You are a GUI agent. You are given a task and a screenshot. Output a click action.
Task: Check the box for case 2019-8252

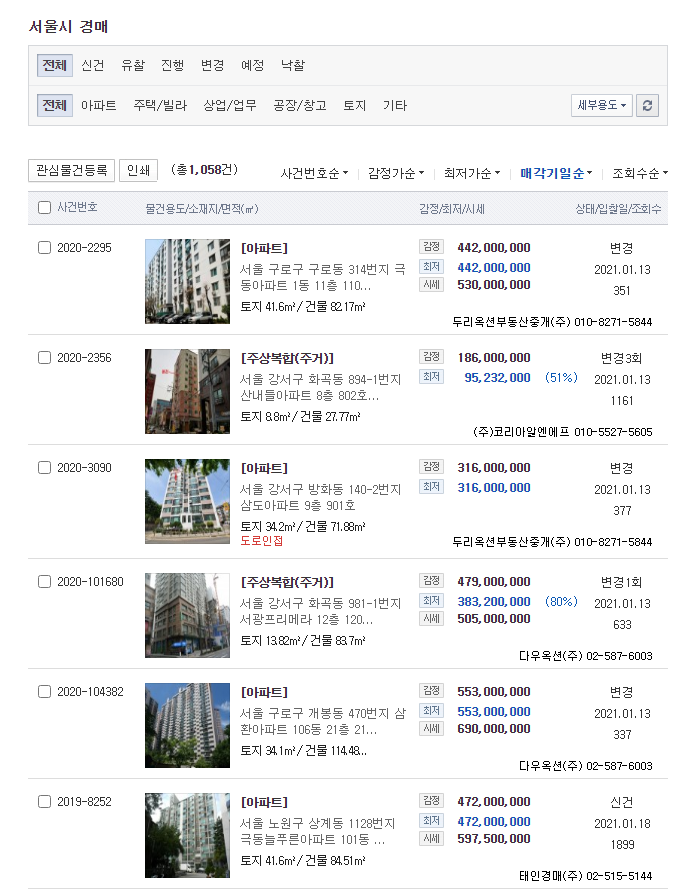[x=44, y=801]
